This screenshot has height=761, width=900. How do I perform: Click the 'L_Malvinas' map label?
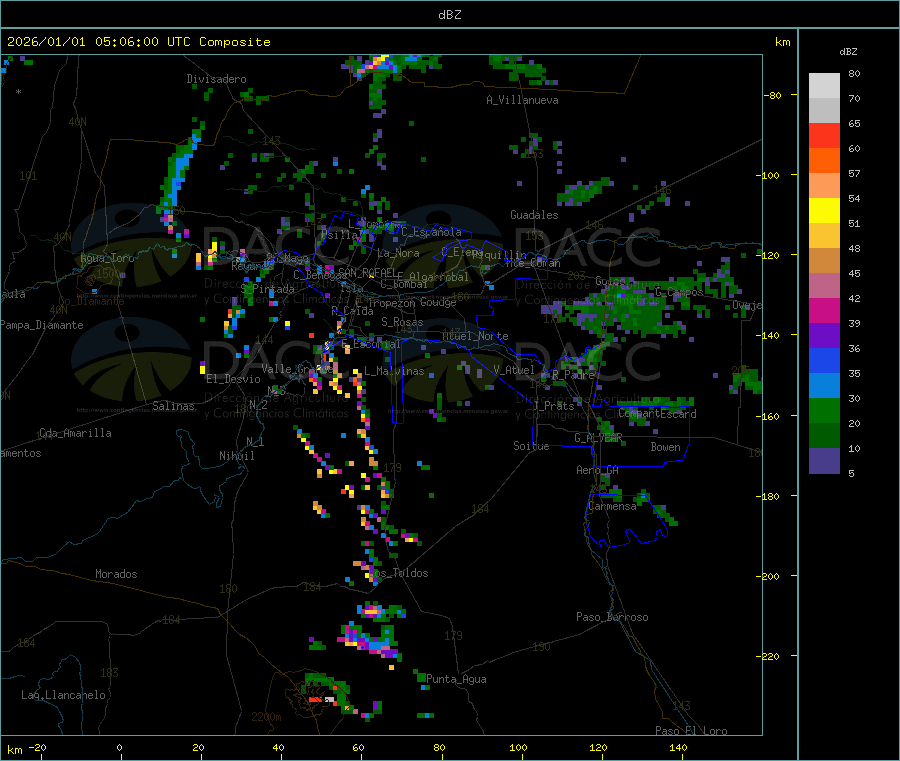pos(394,371)
